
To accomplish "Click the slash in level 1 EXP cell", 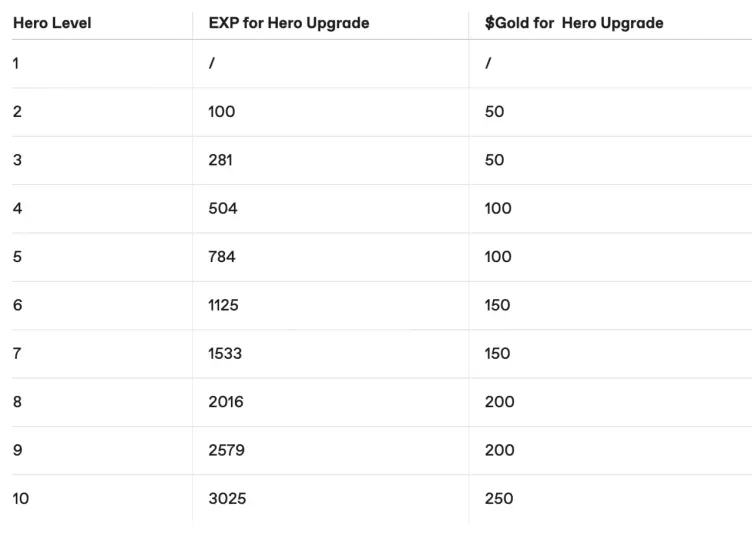I will tap(211, 64).
